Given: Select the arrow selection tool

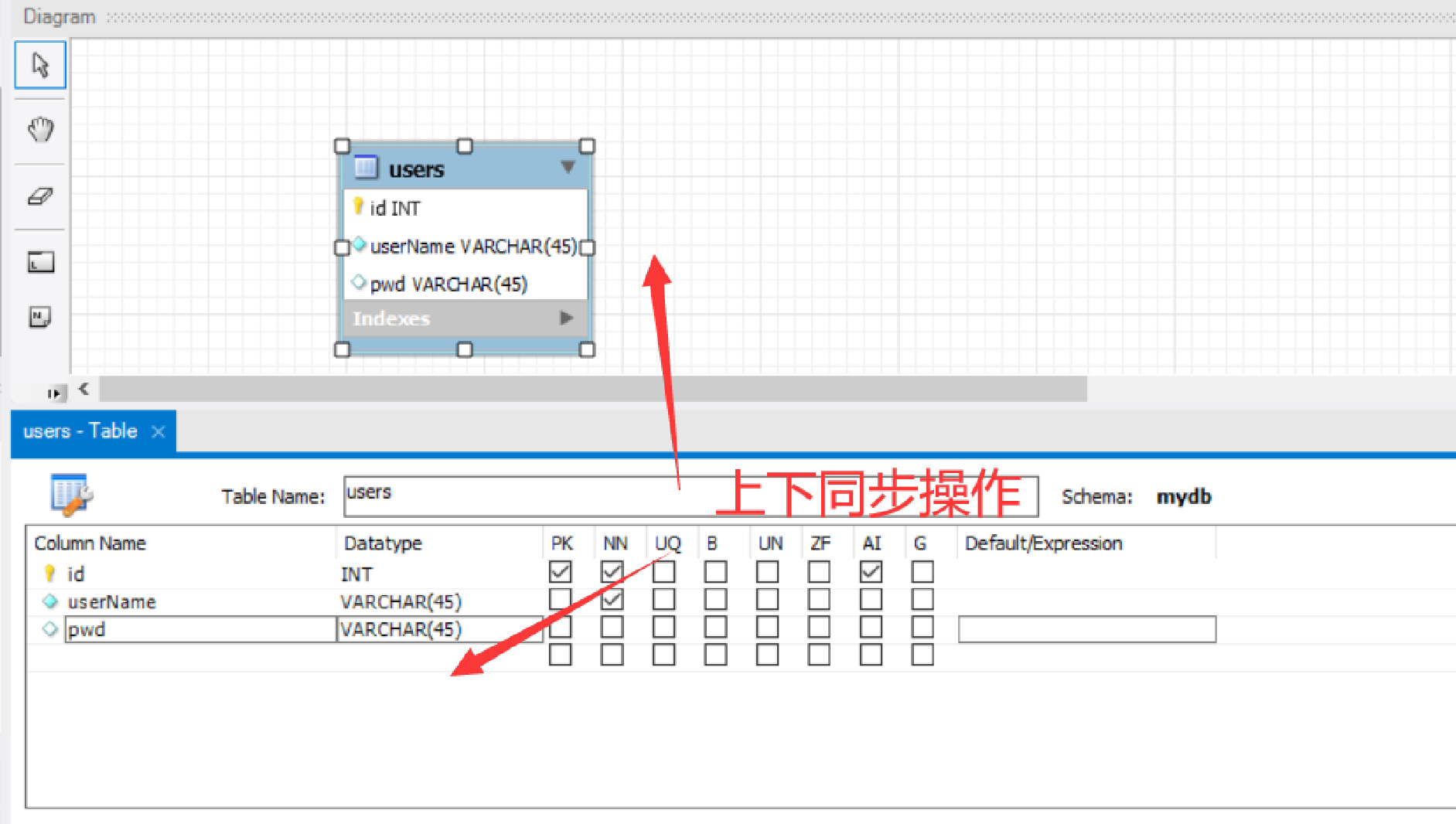Looking at the screenshot, I should point(39,65).
